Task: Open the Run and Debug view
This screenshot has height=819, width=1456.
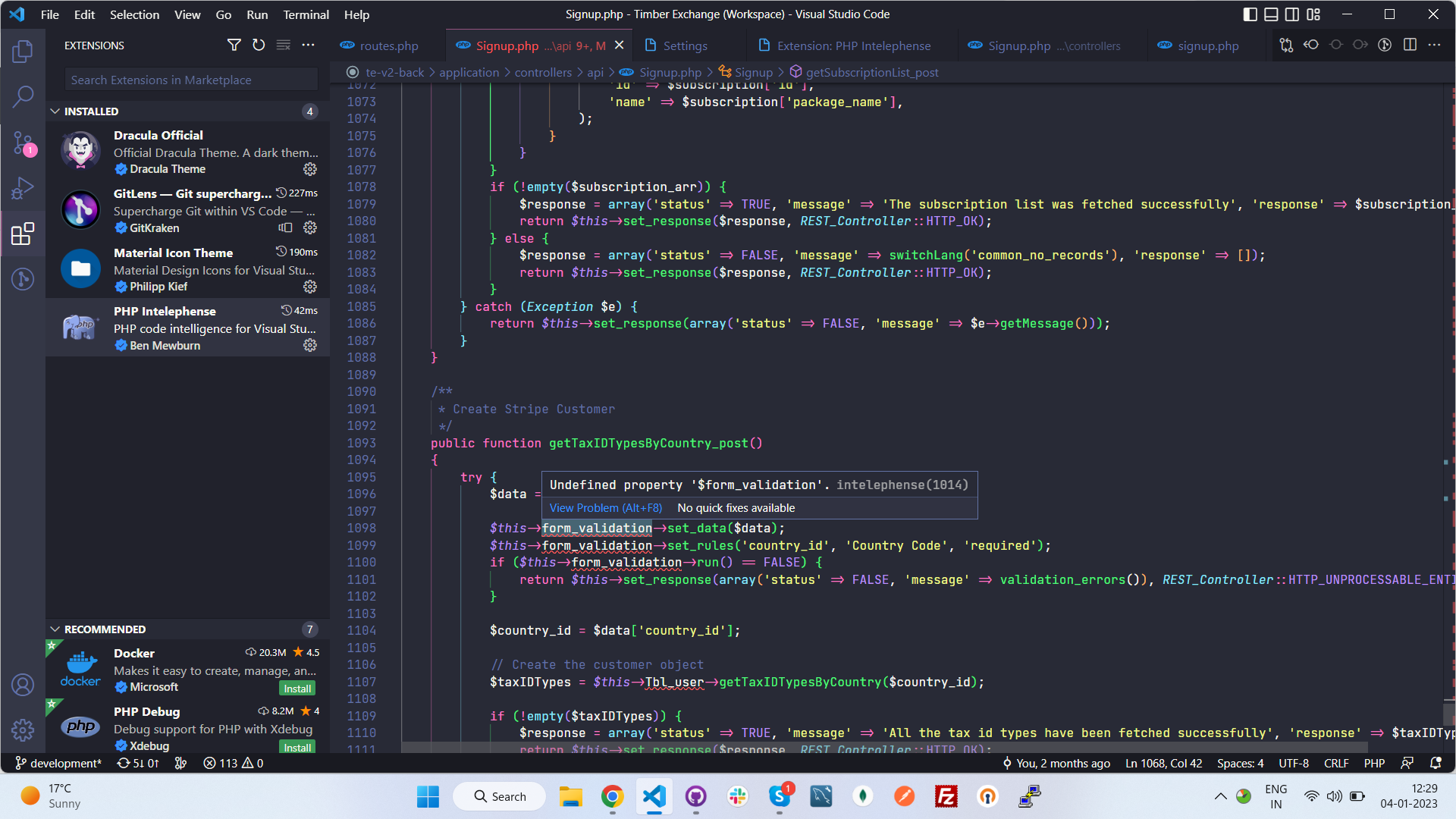Action: point(23,188)
